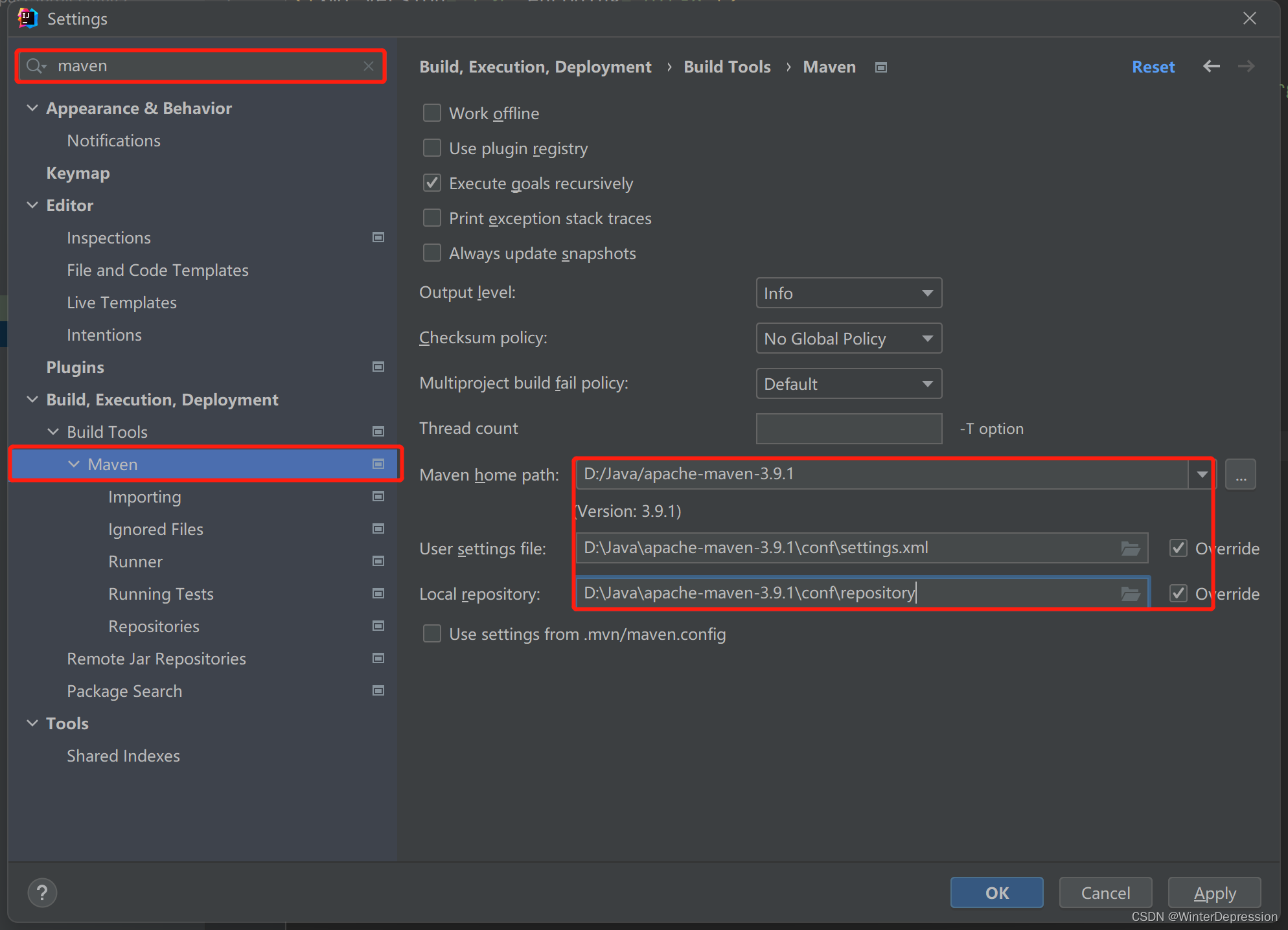The height and width of the screenshot is (930, 1288).
Task: Collapse the Tools section
Action: click(x=32, y=723)
